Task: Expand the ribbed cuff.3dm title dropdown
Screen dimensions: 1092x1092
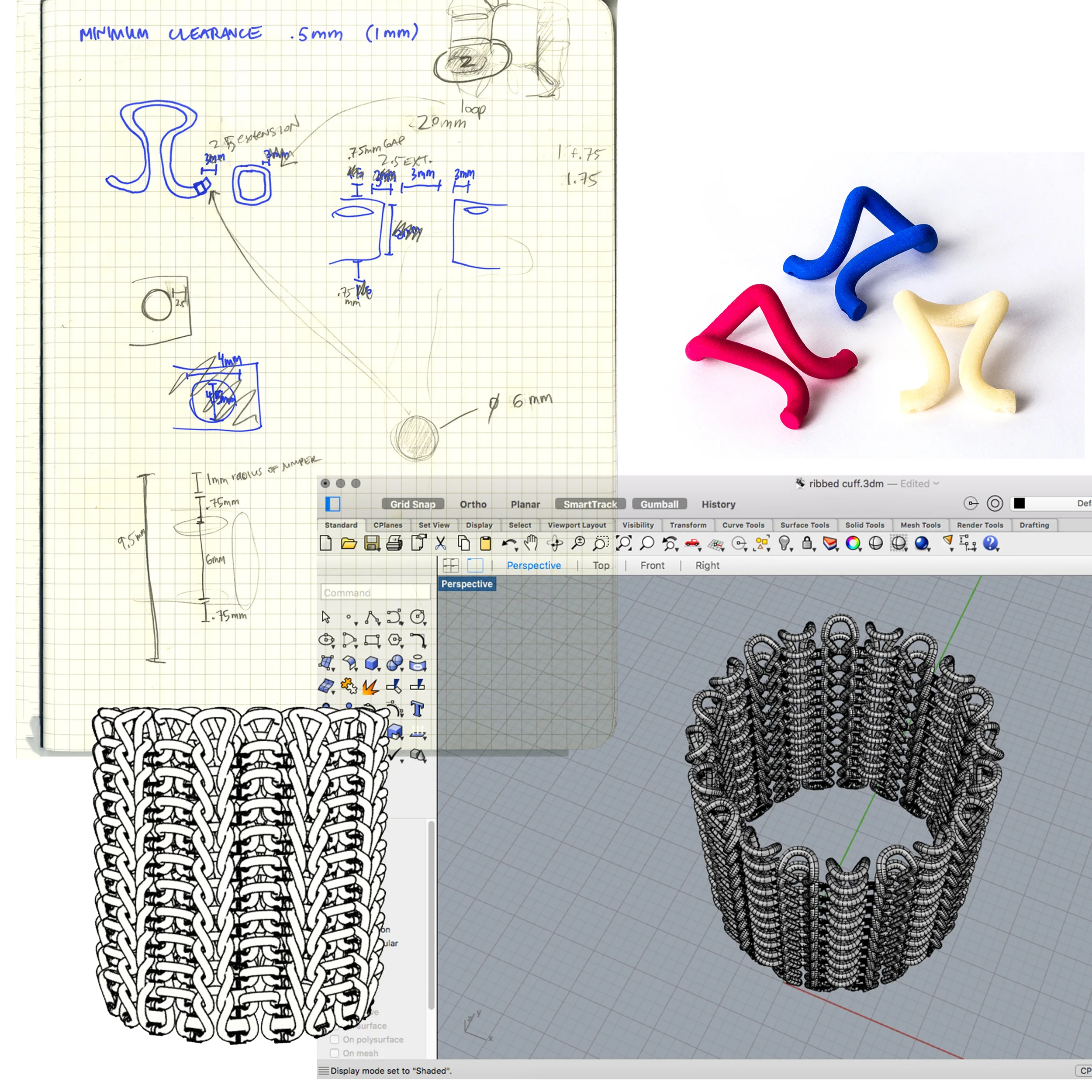Action: click(x=937, y=484)
